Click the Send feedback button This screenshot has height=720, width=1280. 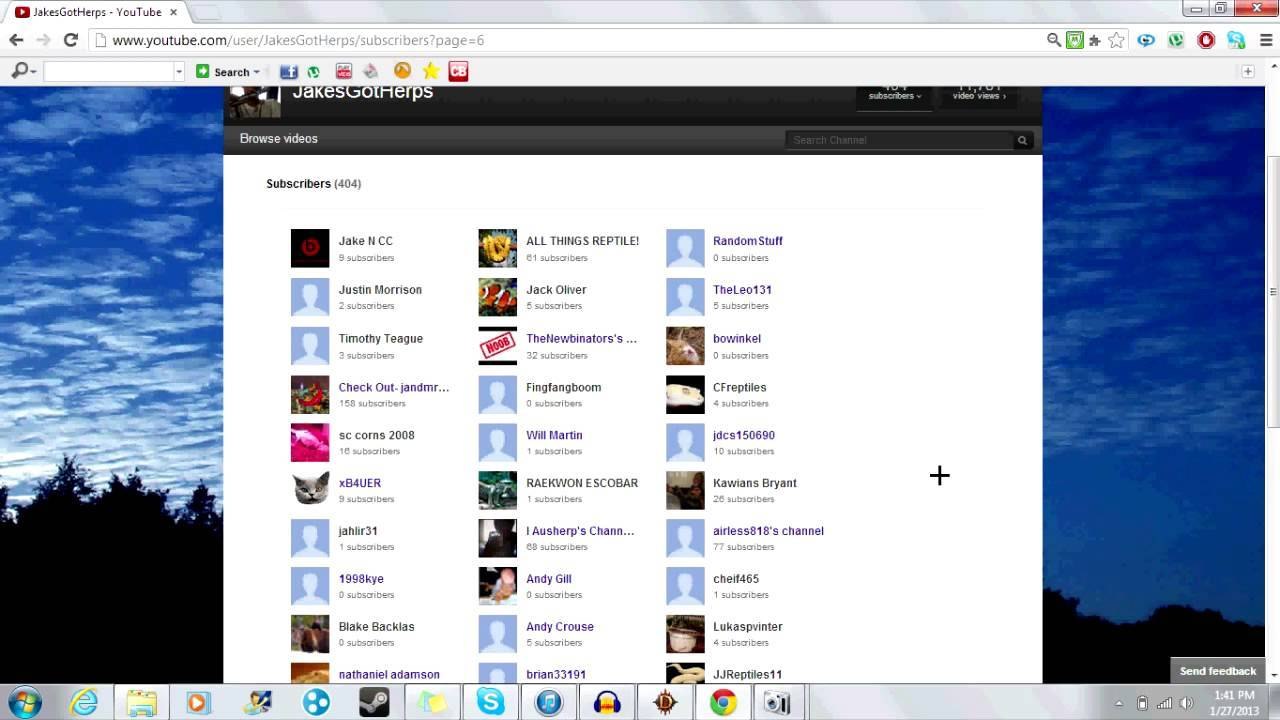[1217, 671]
